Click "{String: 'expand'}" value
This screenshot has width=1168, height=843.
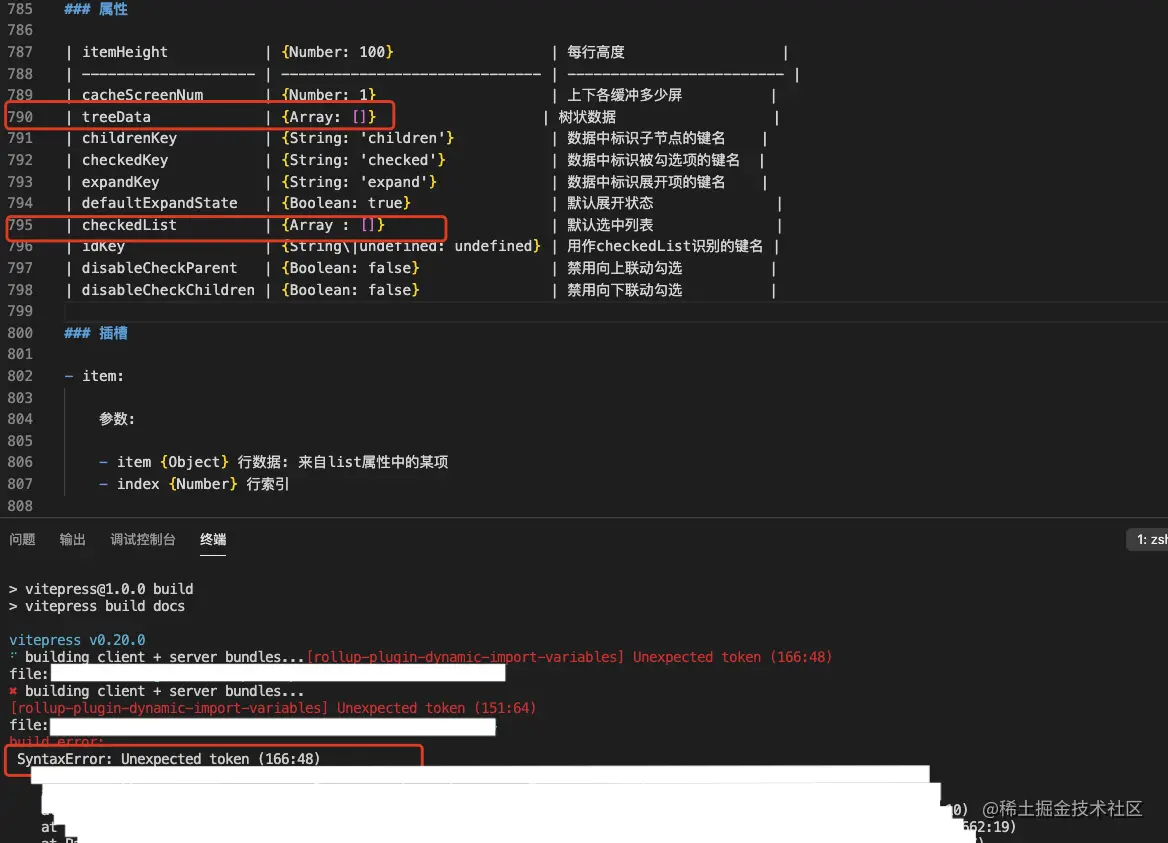[x=359, y=182]
